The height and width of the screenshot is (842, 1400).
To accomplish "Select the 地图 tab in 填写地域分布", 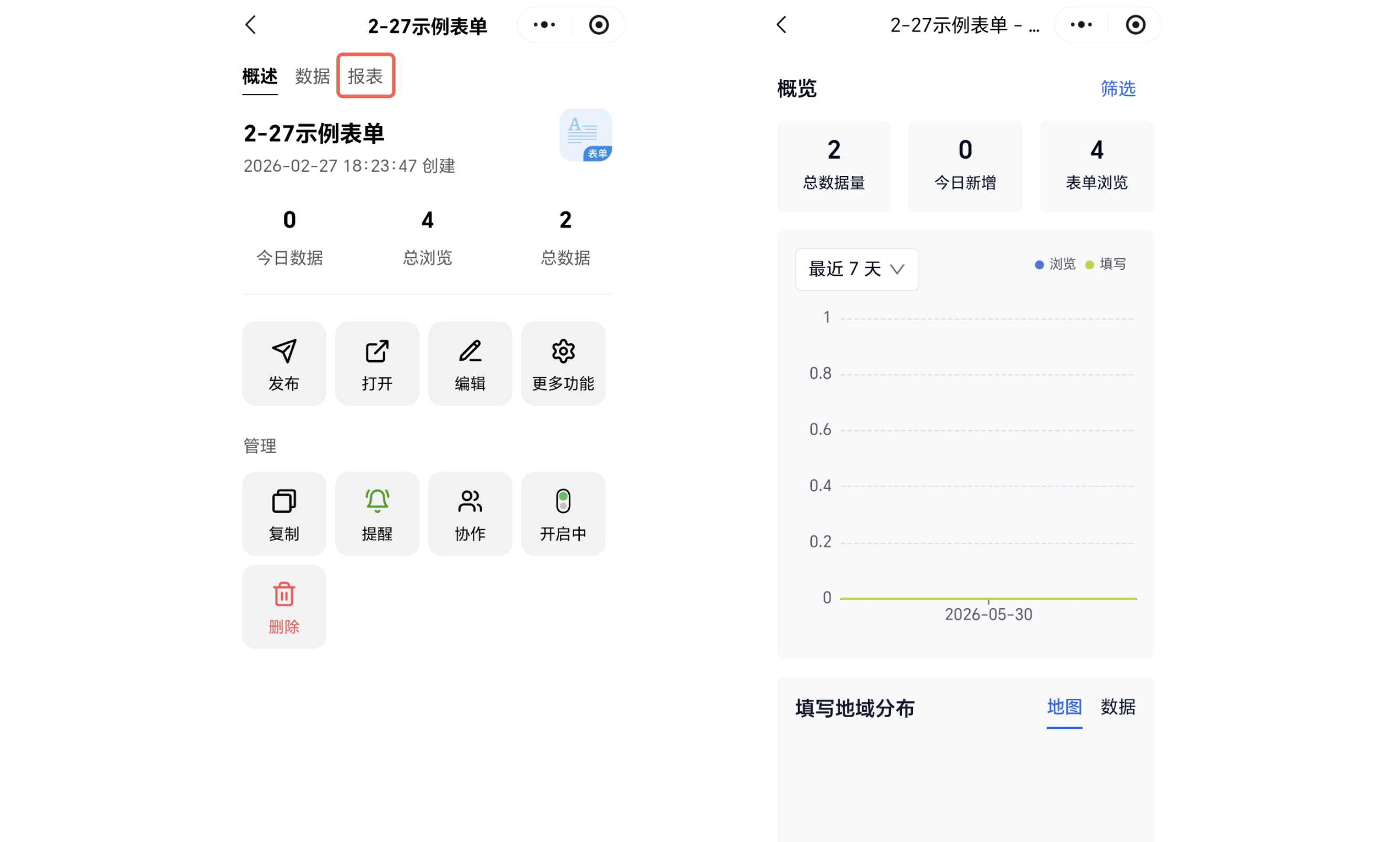I will 1064,707.
